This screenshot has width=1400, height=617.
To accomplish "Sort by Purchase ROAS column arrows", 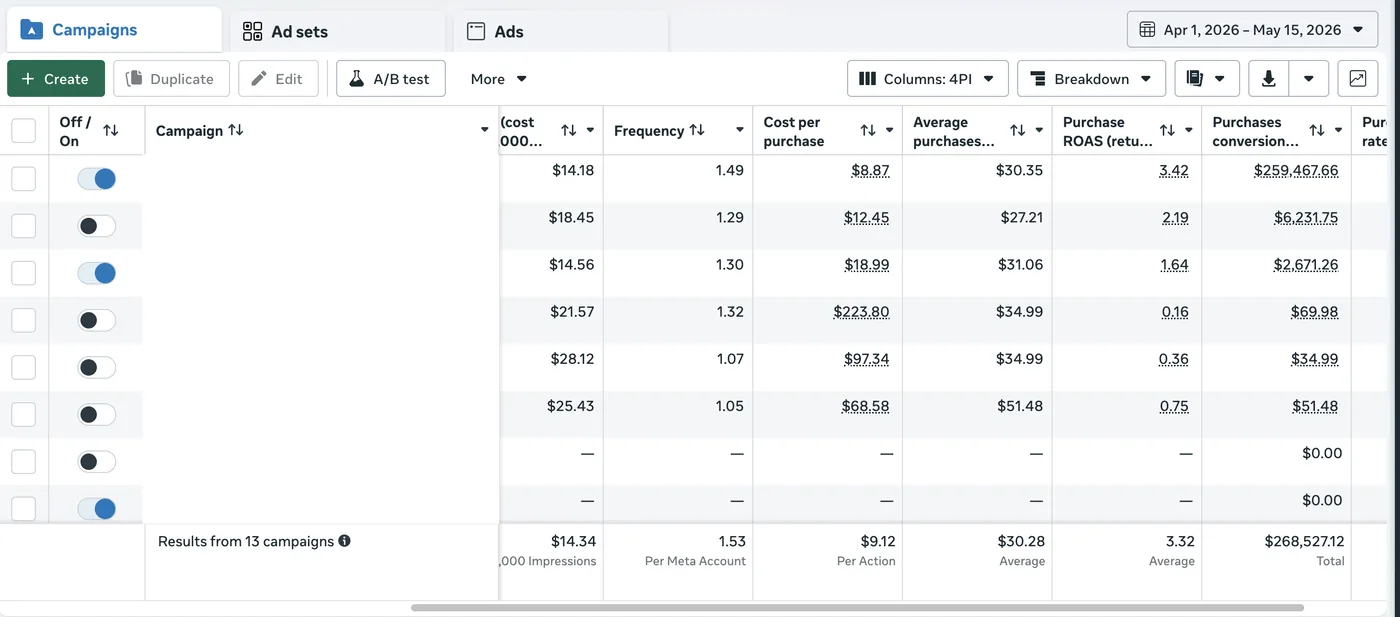I will pyautogui.click(x=1167, y=131).
